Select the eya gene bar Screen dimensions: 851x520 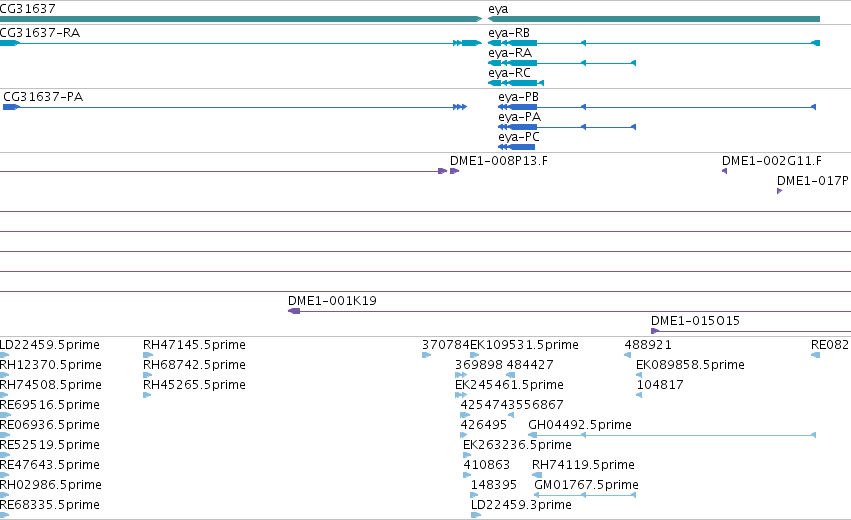point(653,19)
